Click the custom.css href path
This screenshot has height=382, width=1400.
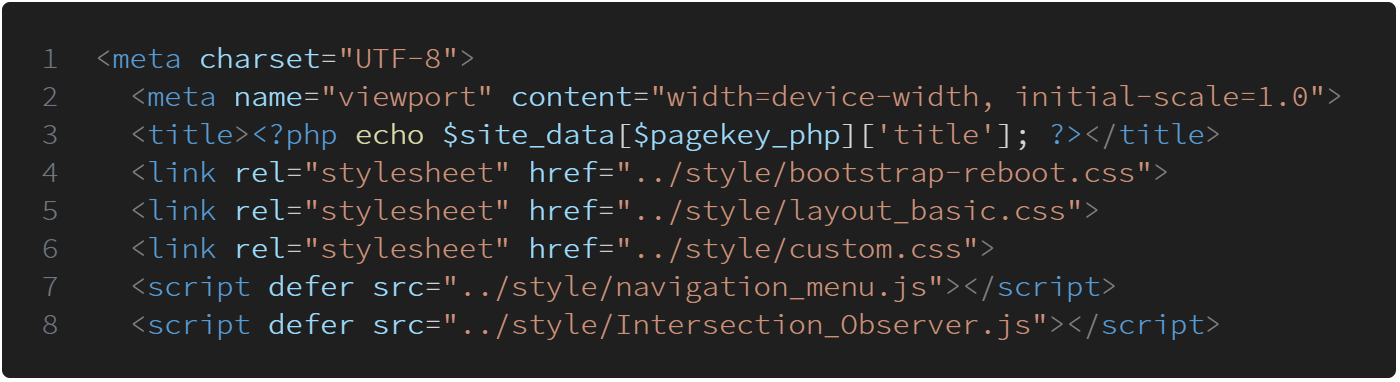(798, 249)
